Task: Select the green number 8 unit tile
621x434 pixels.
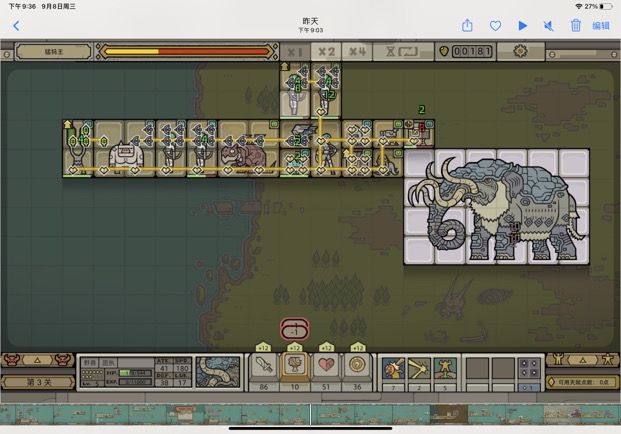Action: point(295,90)
